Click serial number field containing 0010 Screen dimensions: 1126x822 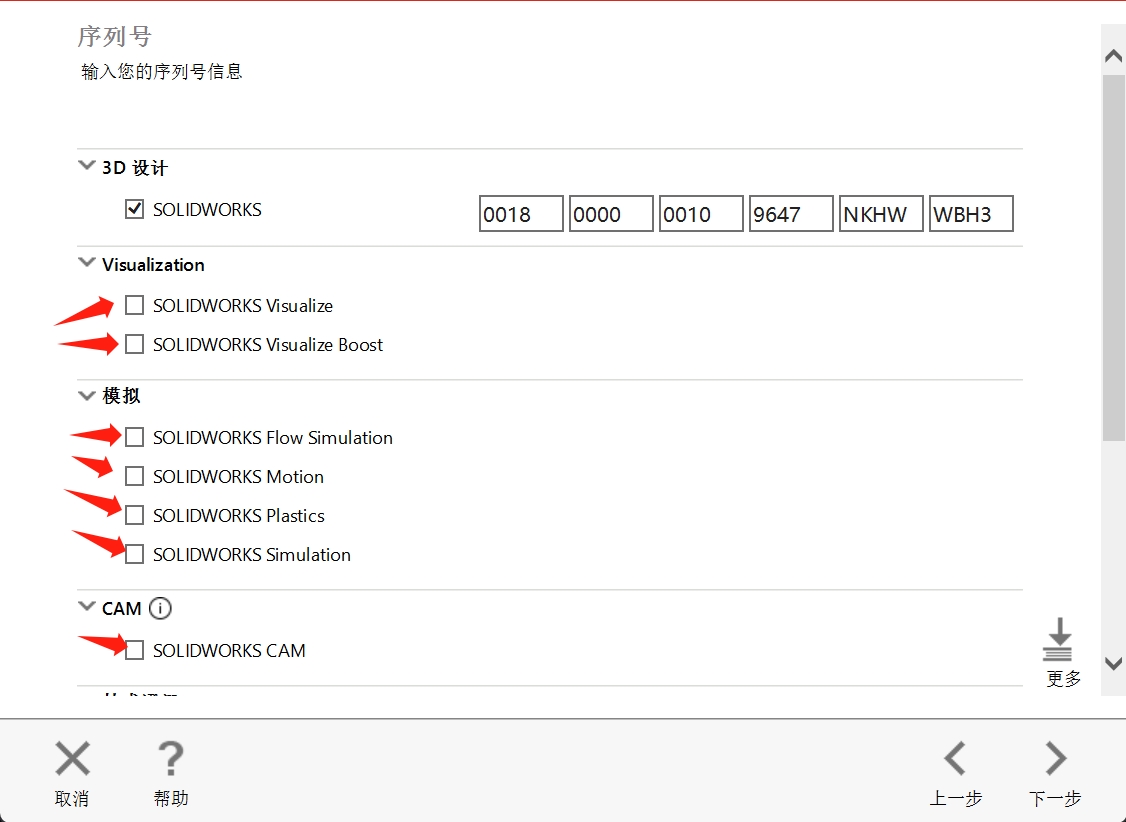tap(702, 214)
